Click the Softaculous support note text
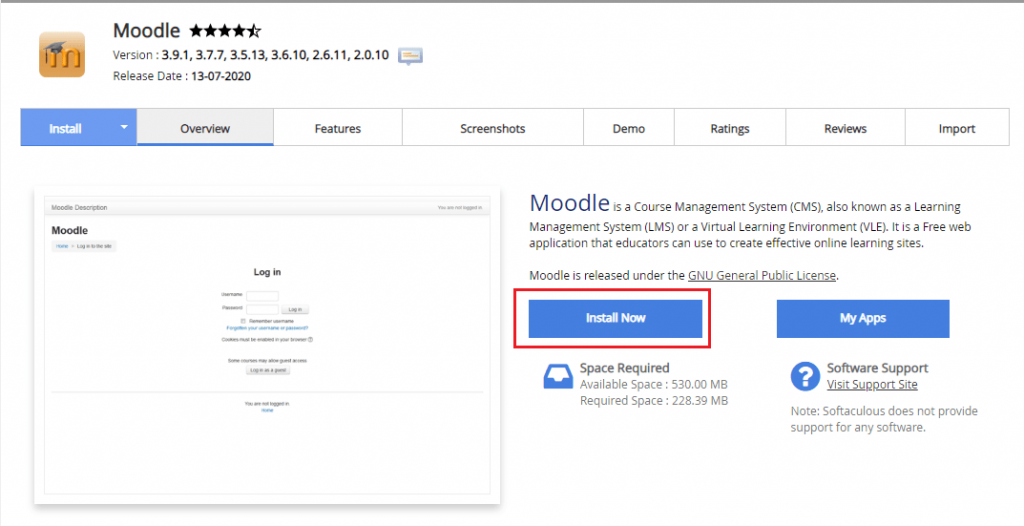1024x526 pixels. point(884,419)
